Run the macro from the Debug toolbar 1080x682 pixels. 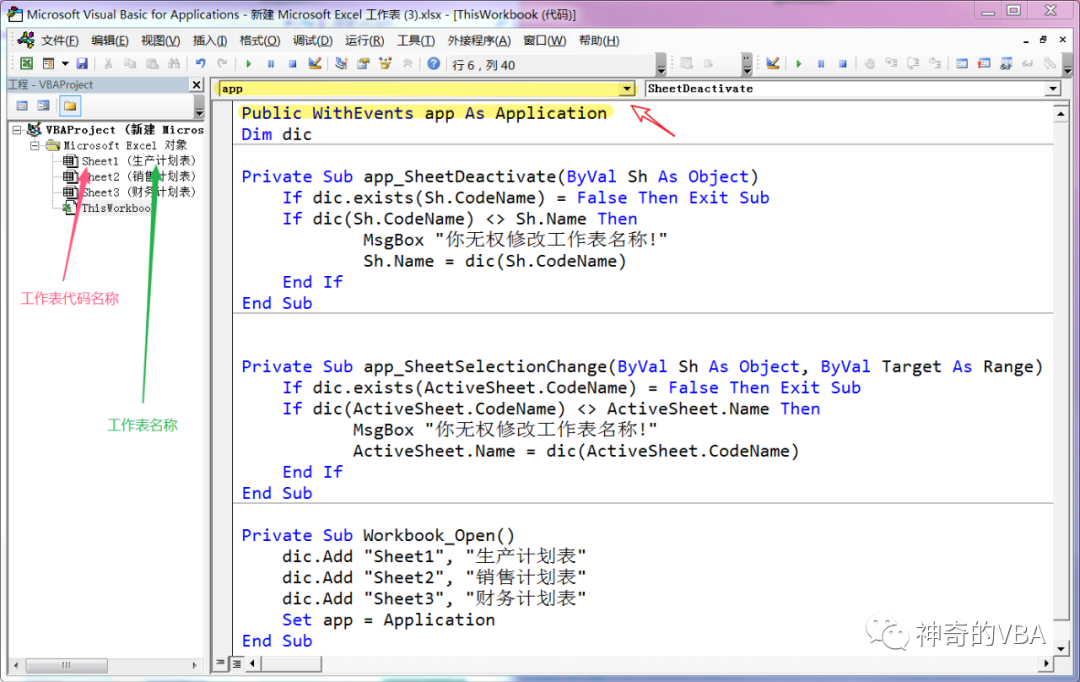[799, 64]
